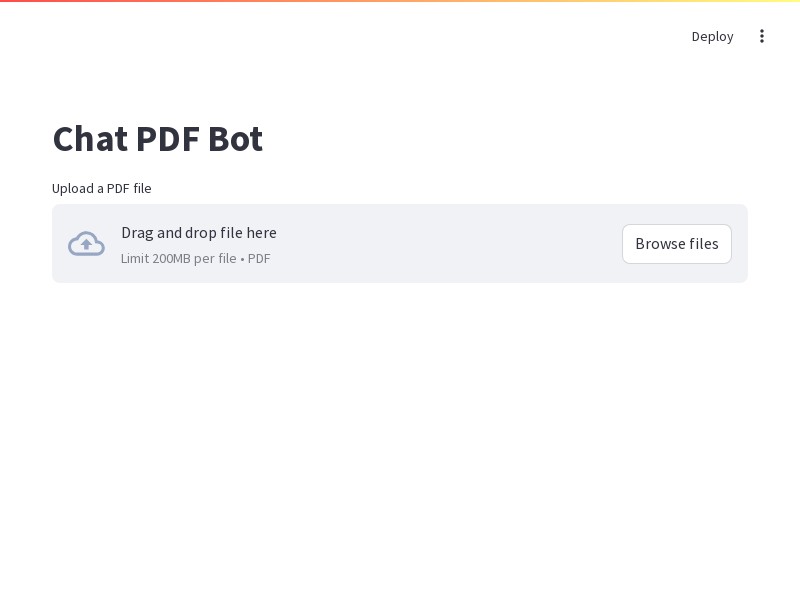Click the 'Upload a PDF file' label

pyautogui.click(x=102, y=188)
